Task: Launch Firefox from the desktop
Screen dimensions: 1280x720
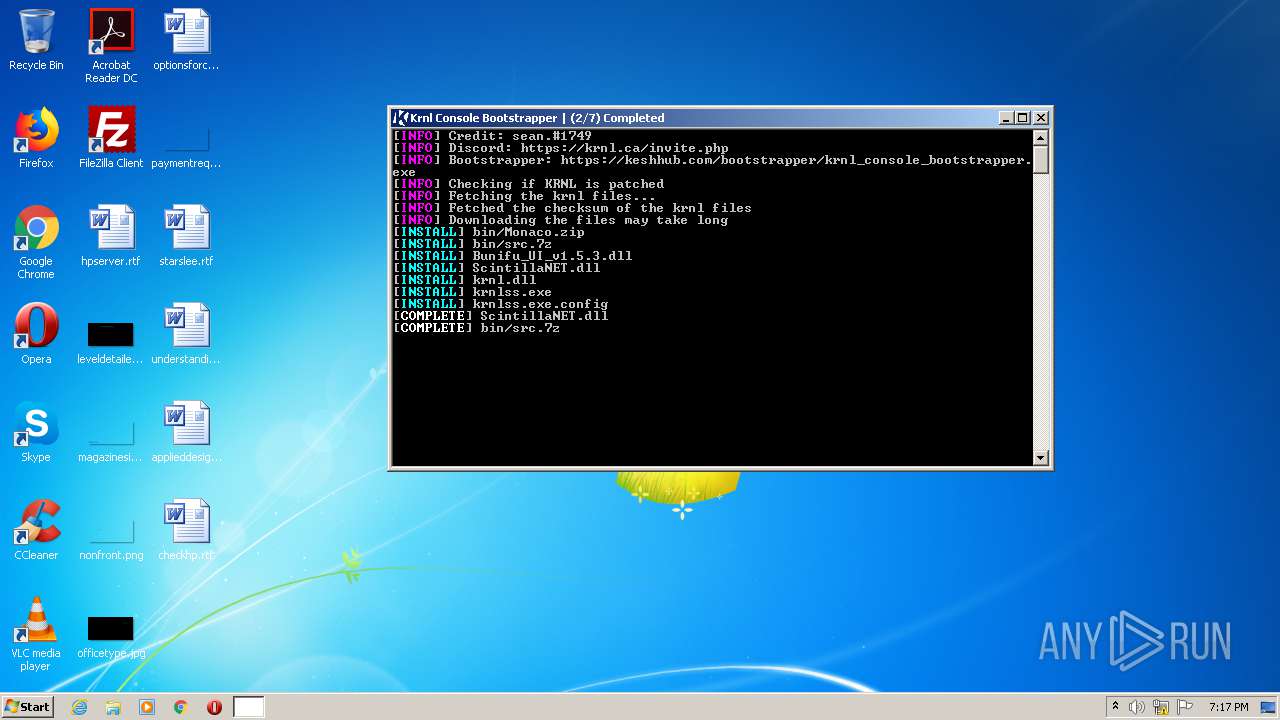Action: [36, 139]
